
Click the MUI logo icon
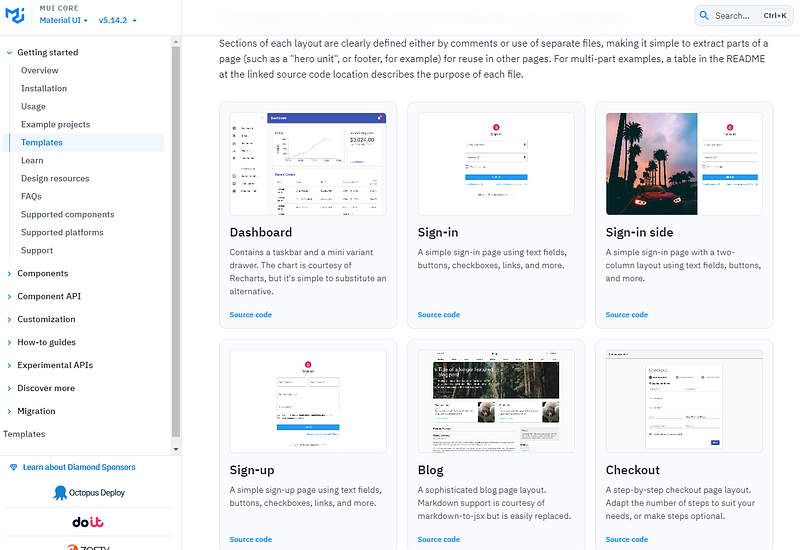click(x=15, y=15)
